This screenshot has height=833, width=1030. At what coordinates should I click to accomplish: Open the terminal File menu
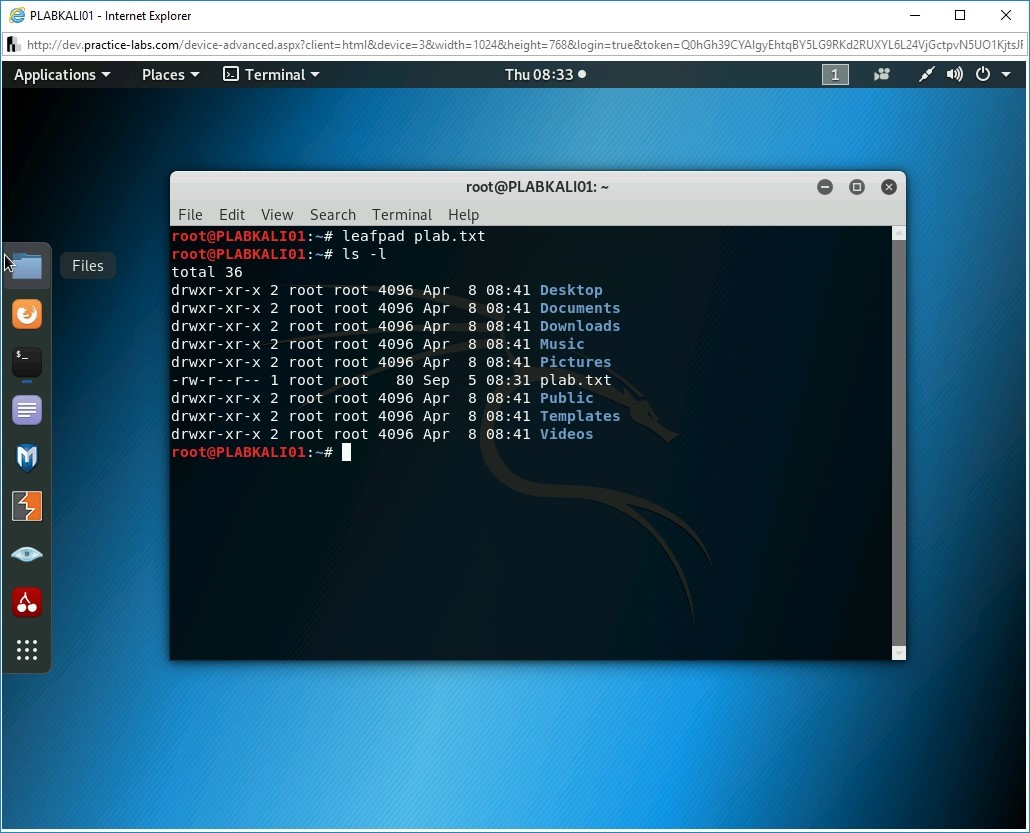coord(190,215)
